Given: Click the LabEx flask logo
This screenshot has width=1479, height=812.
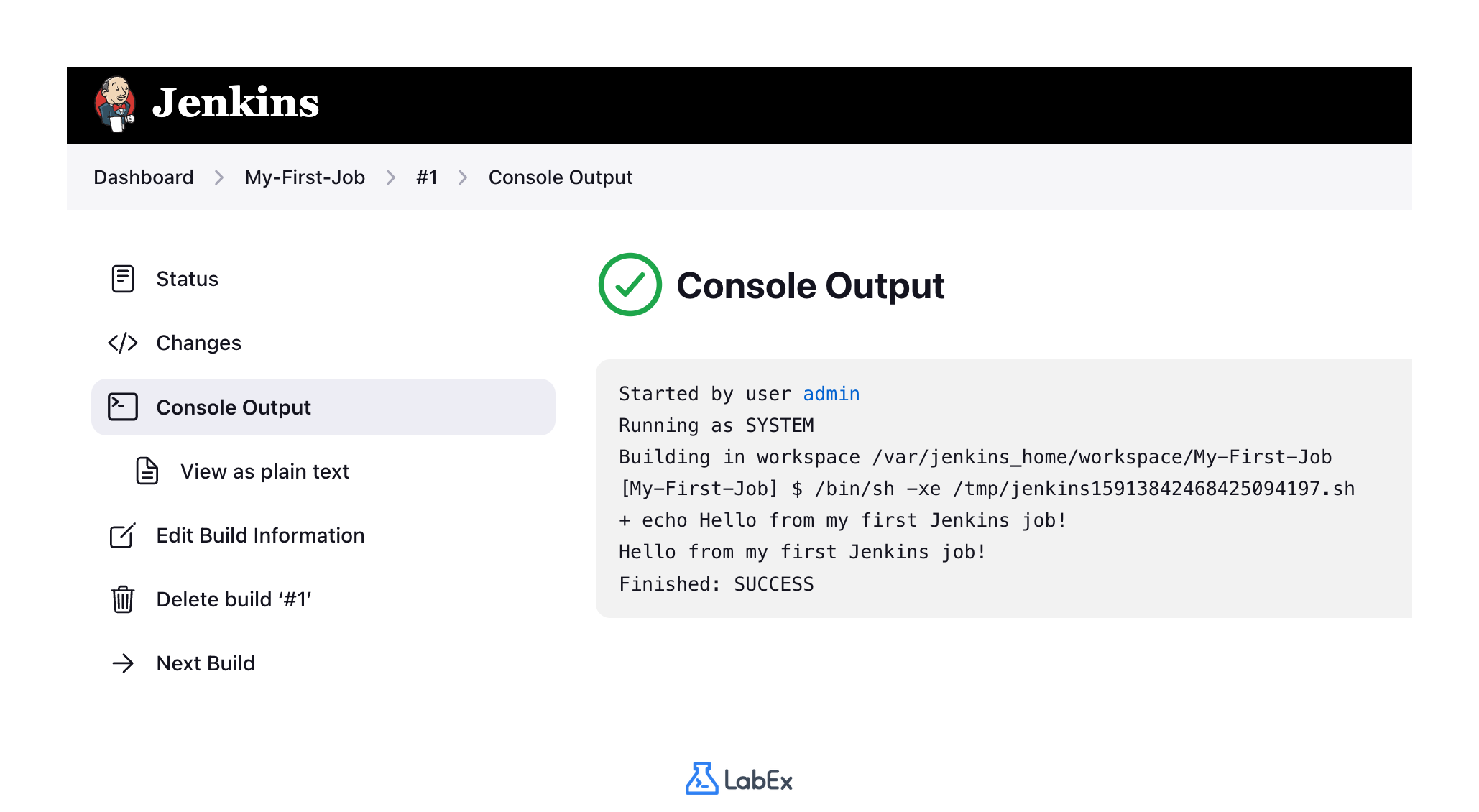Looking at the screenshot, I should 702,778.
